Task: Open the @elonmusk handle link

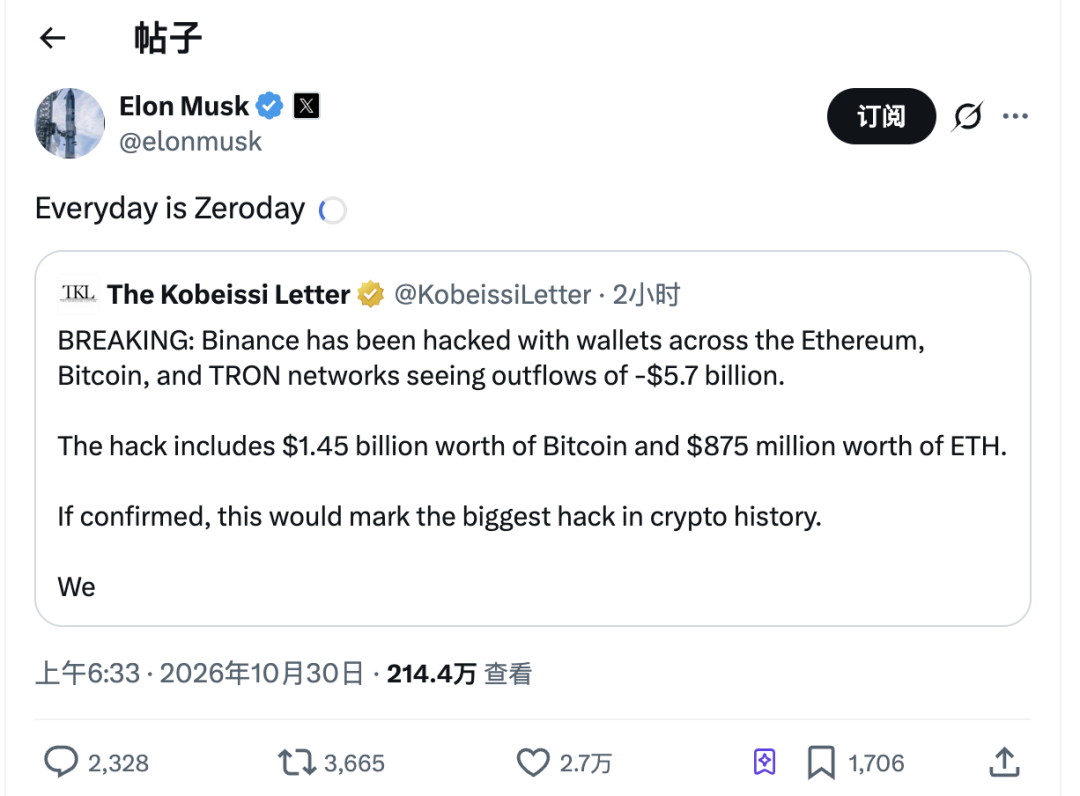Action: coord(190,142)
